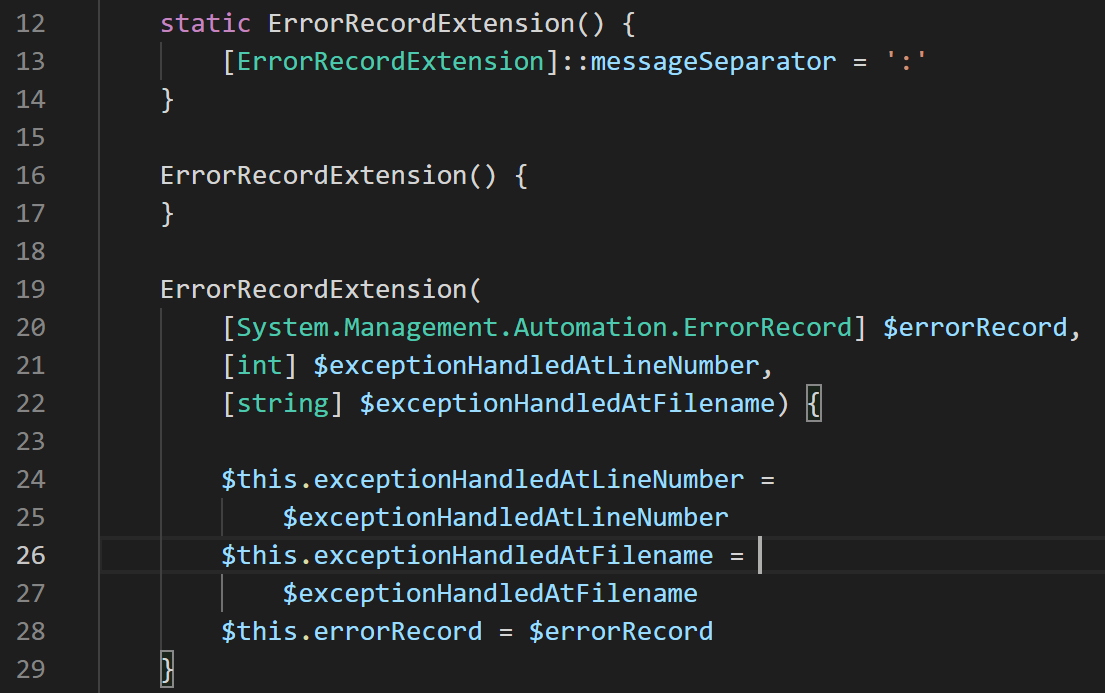Click line number 26 in the gutter
This screenshot has width=1105, height=693.
31,556
